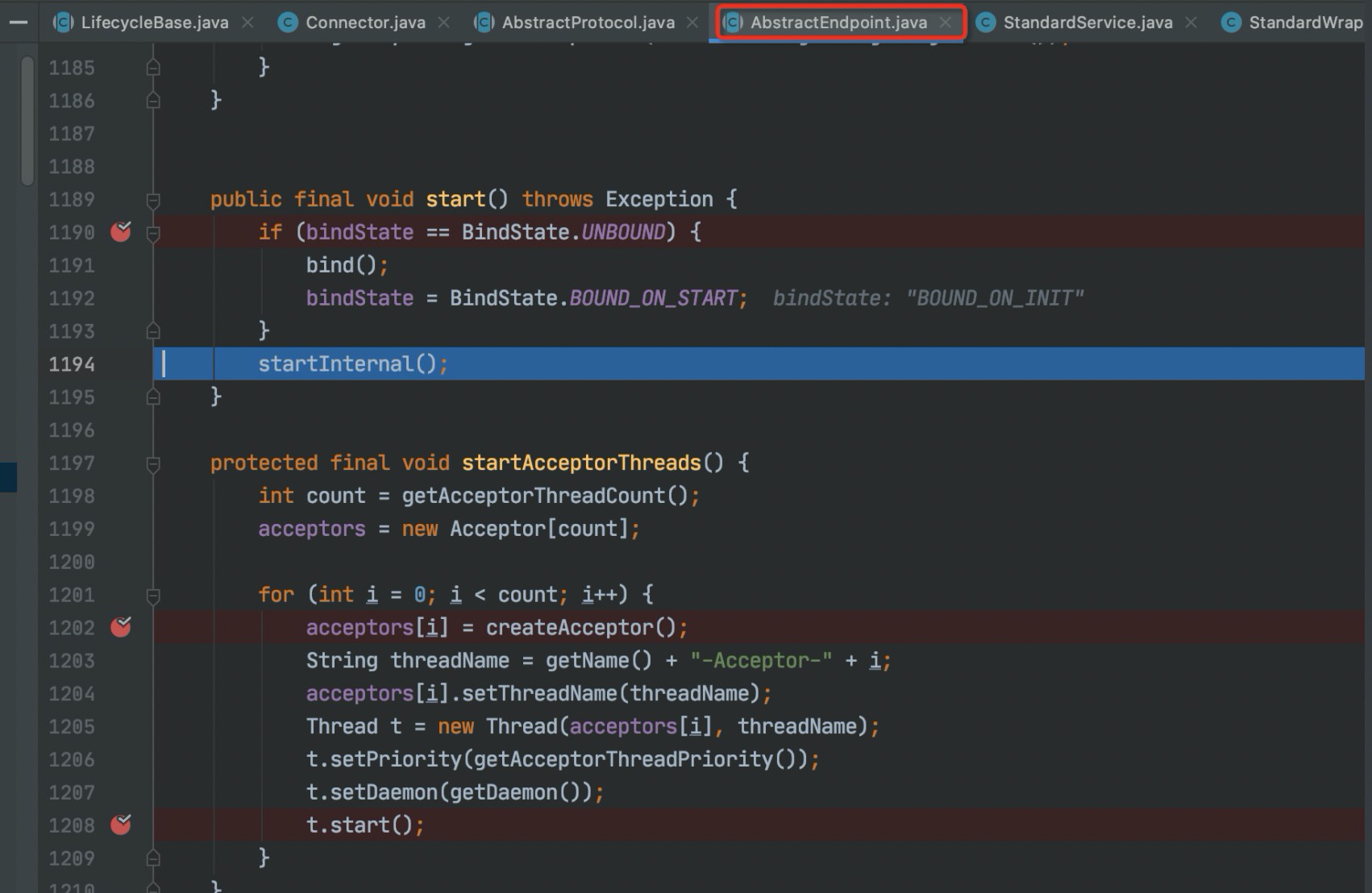
Task: Click getAcceptorThreadCount() on line 1198
Action: coord(545,496)
